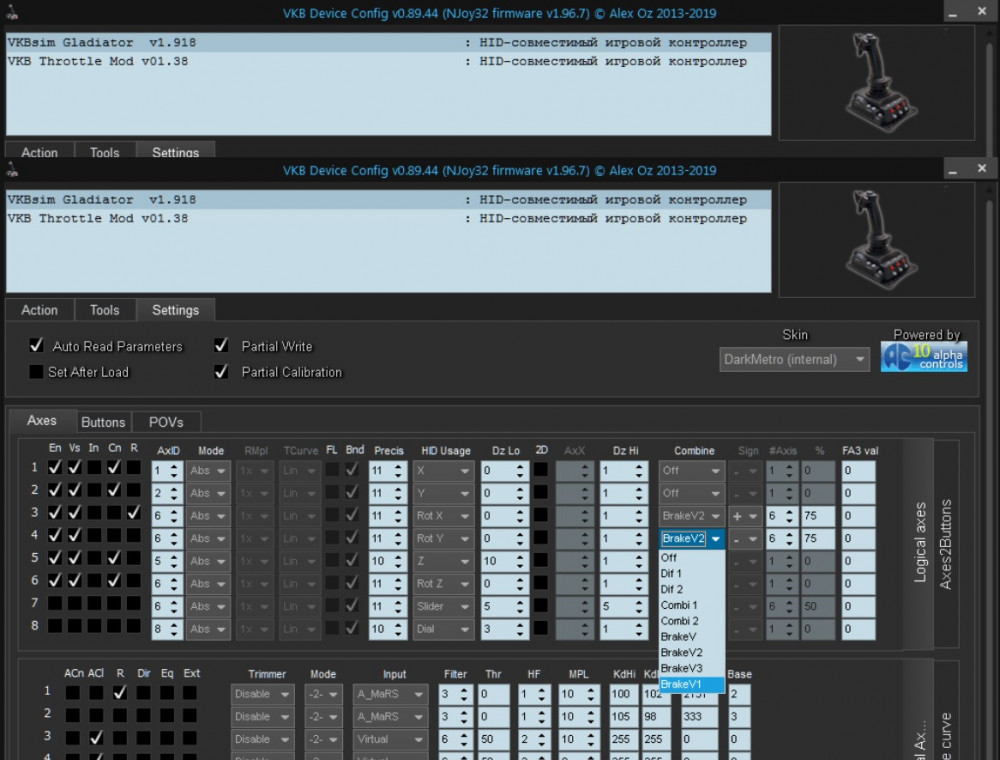Click the Alpha Controls logo

tap(923, 357)
